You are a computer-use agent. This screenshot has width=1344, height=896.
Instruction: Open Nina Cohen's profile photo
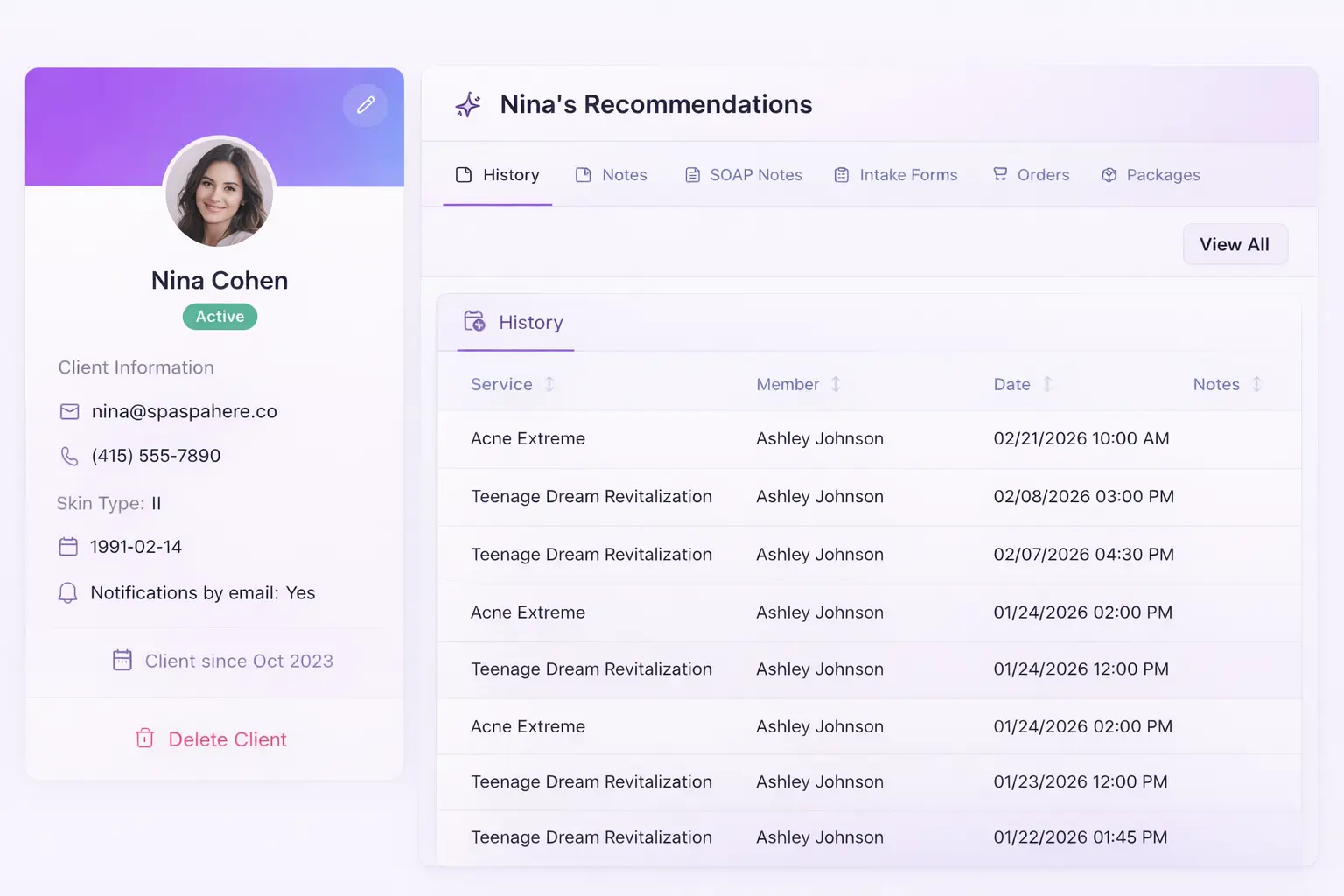click(220, 192)
